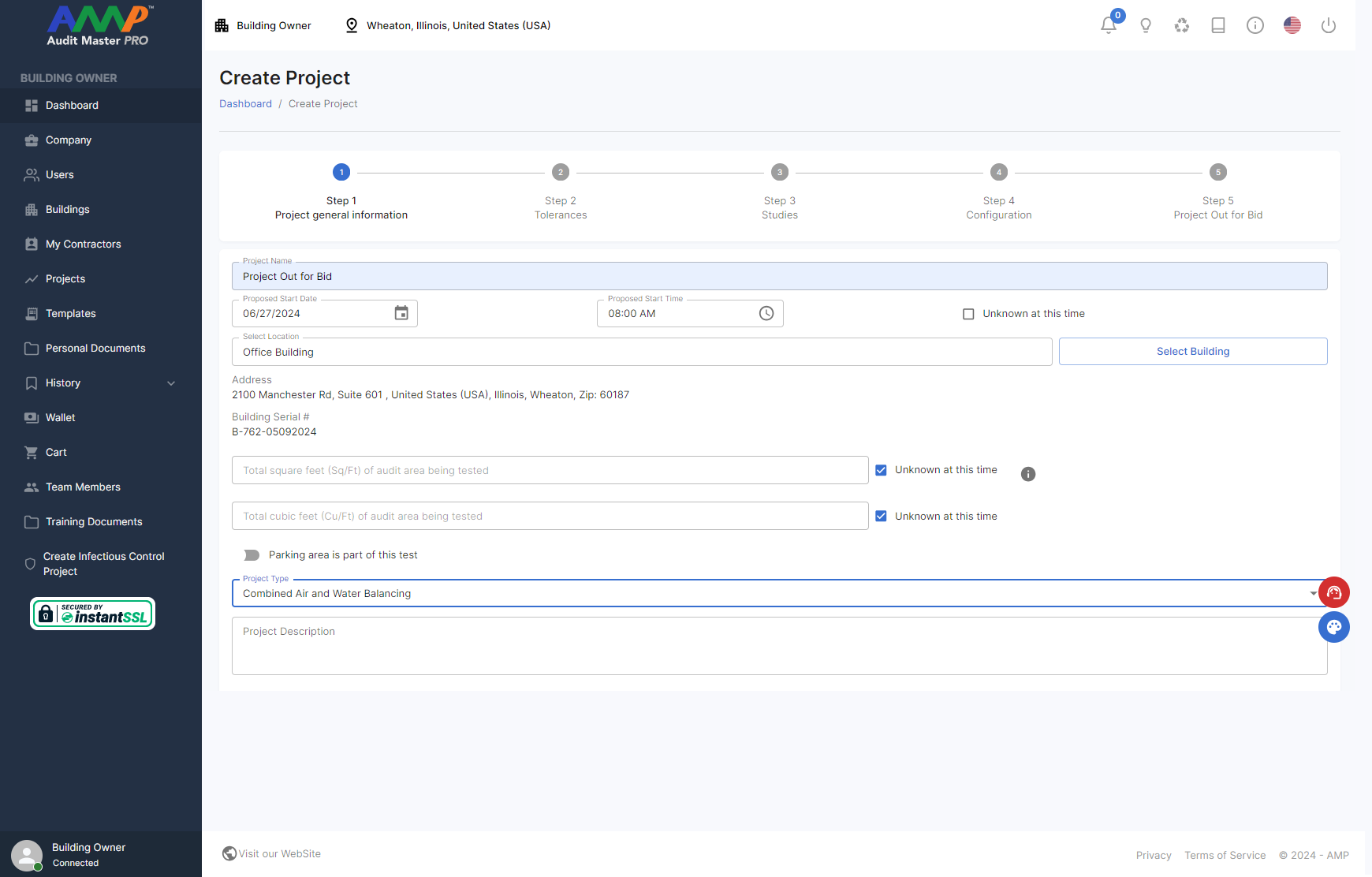Click the lightbulb tips icon
1372x877 pixels.
click(1146, 25)
